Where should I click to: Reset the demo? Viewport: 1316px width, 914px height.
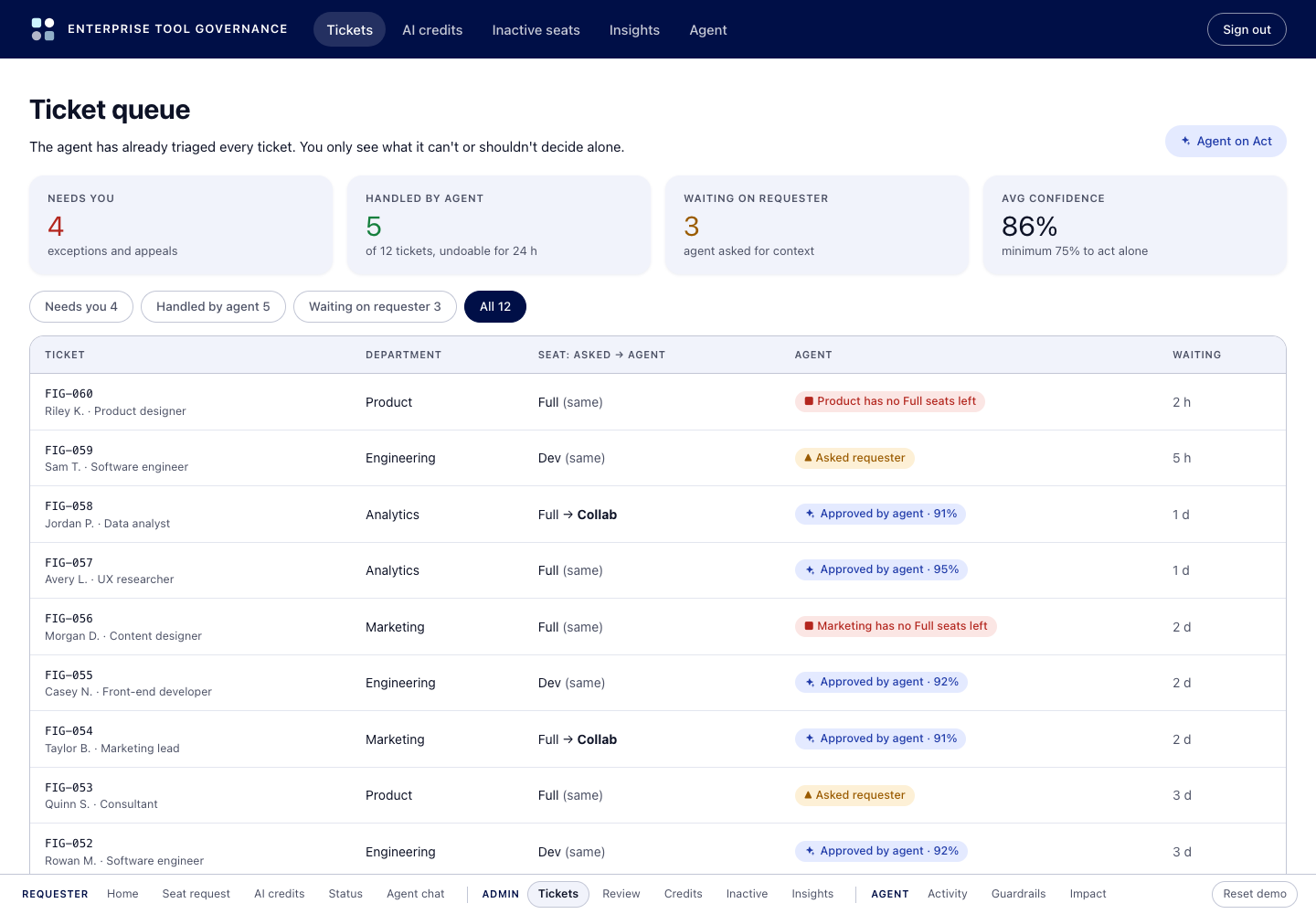click(1255, 894)
